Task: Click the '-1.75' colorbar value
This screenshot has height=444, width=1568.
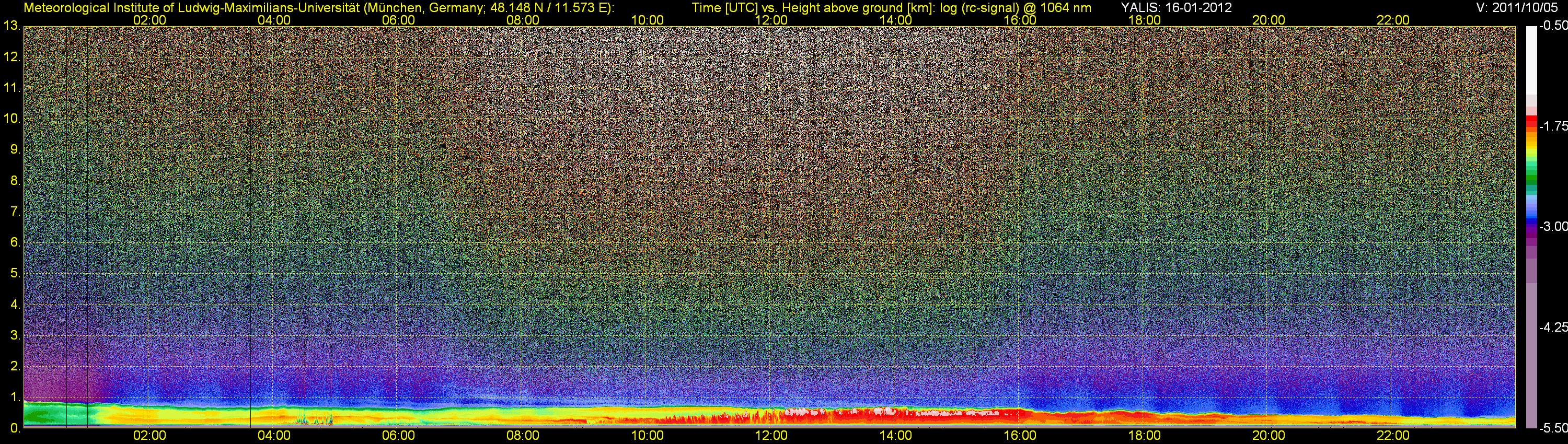Action: (x=1553, y=126)
